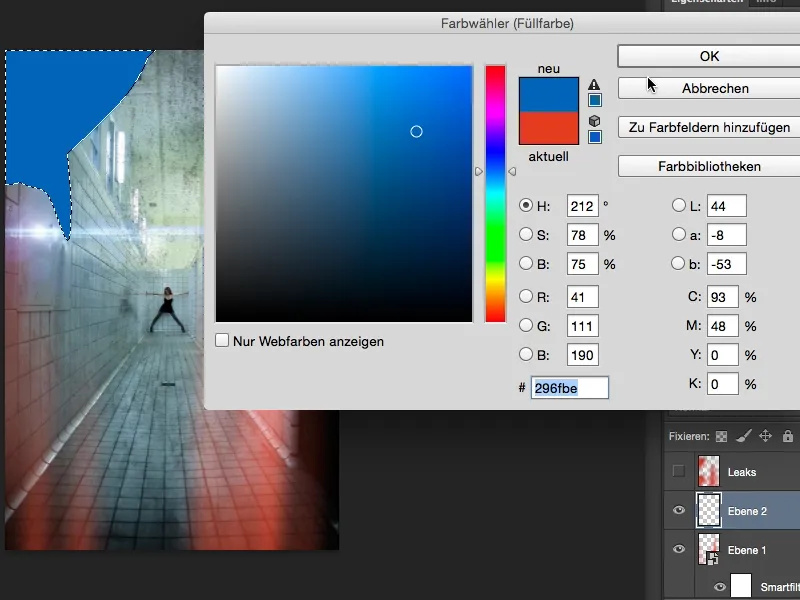Click the lock transparent pixels icon
The width and height of the screenshot is (800, 600).
[x=720, y=436]
